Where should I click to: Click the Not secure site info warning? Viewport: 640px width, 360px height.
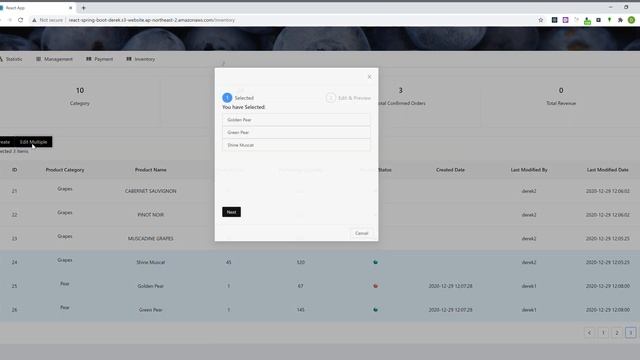click(x=48, y=20)
